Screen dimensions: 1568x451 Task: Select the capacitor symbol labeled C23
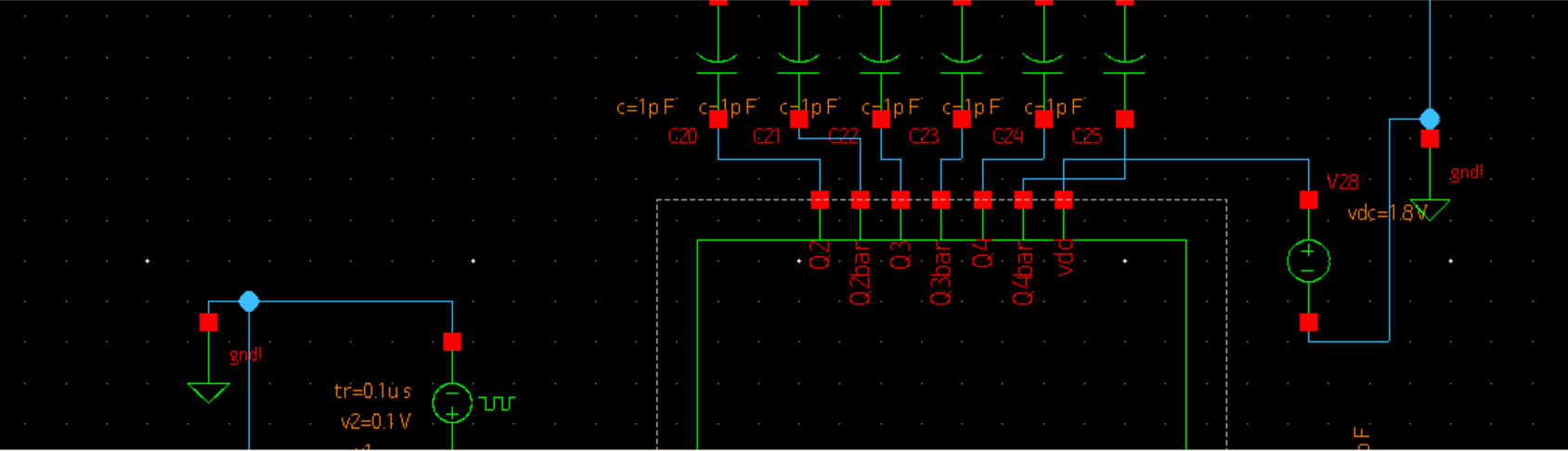(x=962, y=63)
